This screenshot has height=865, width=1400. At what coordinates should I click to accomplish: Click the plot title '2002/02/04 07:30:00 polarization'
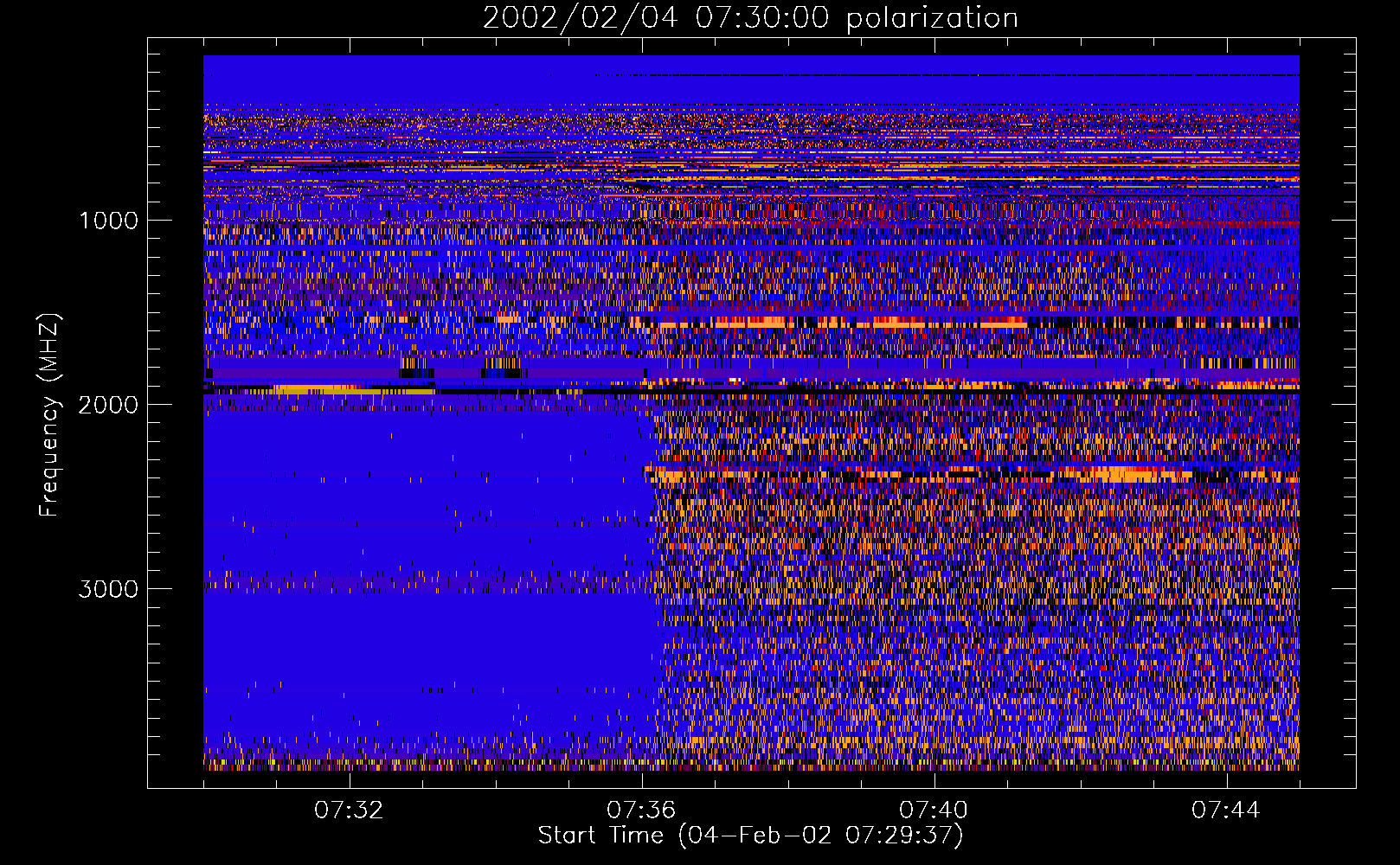click(x=750, y=18)
